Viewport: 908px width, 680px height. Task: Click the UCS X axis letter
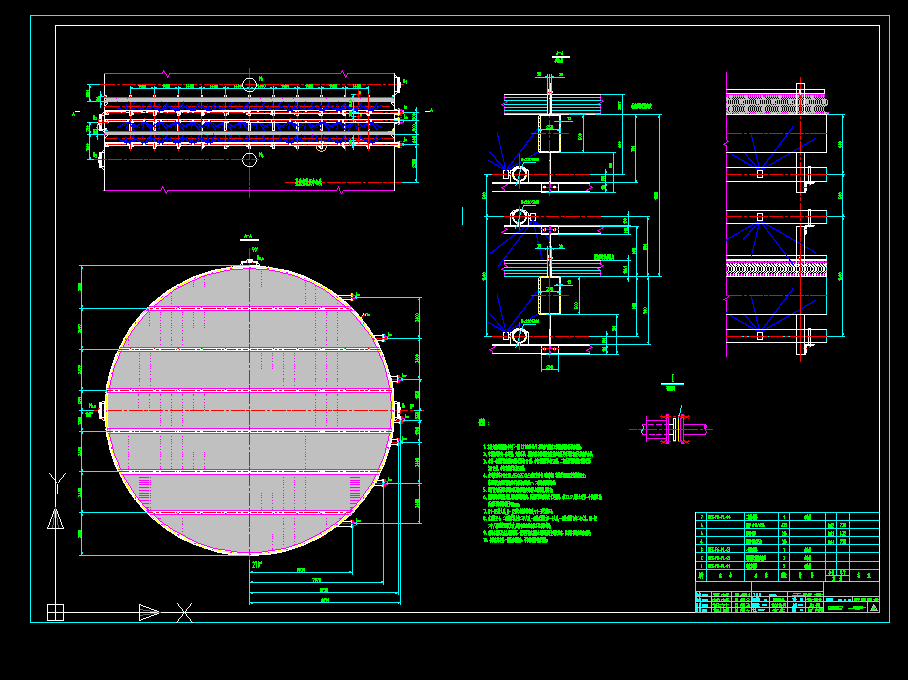(184, 613)
